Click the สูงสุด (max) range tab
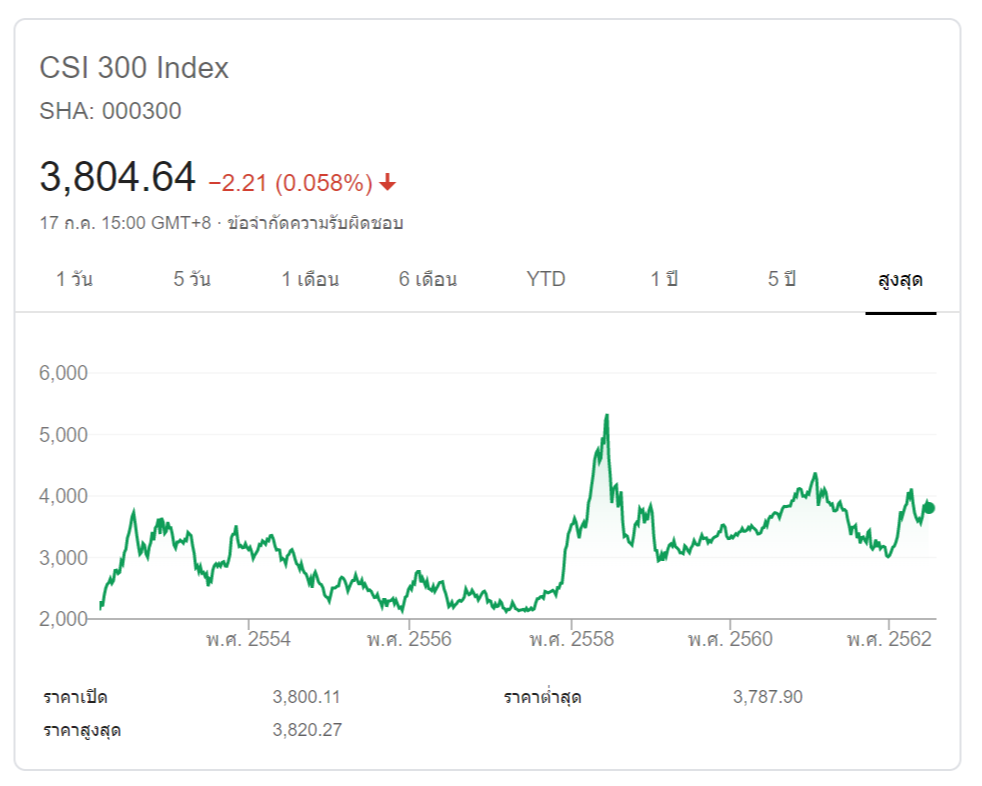Viewport: 982px width, 786px height. pos(900,280)
